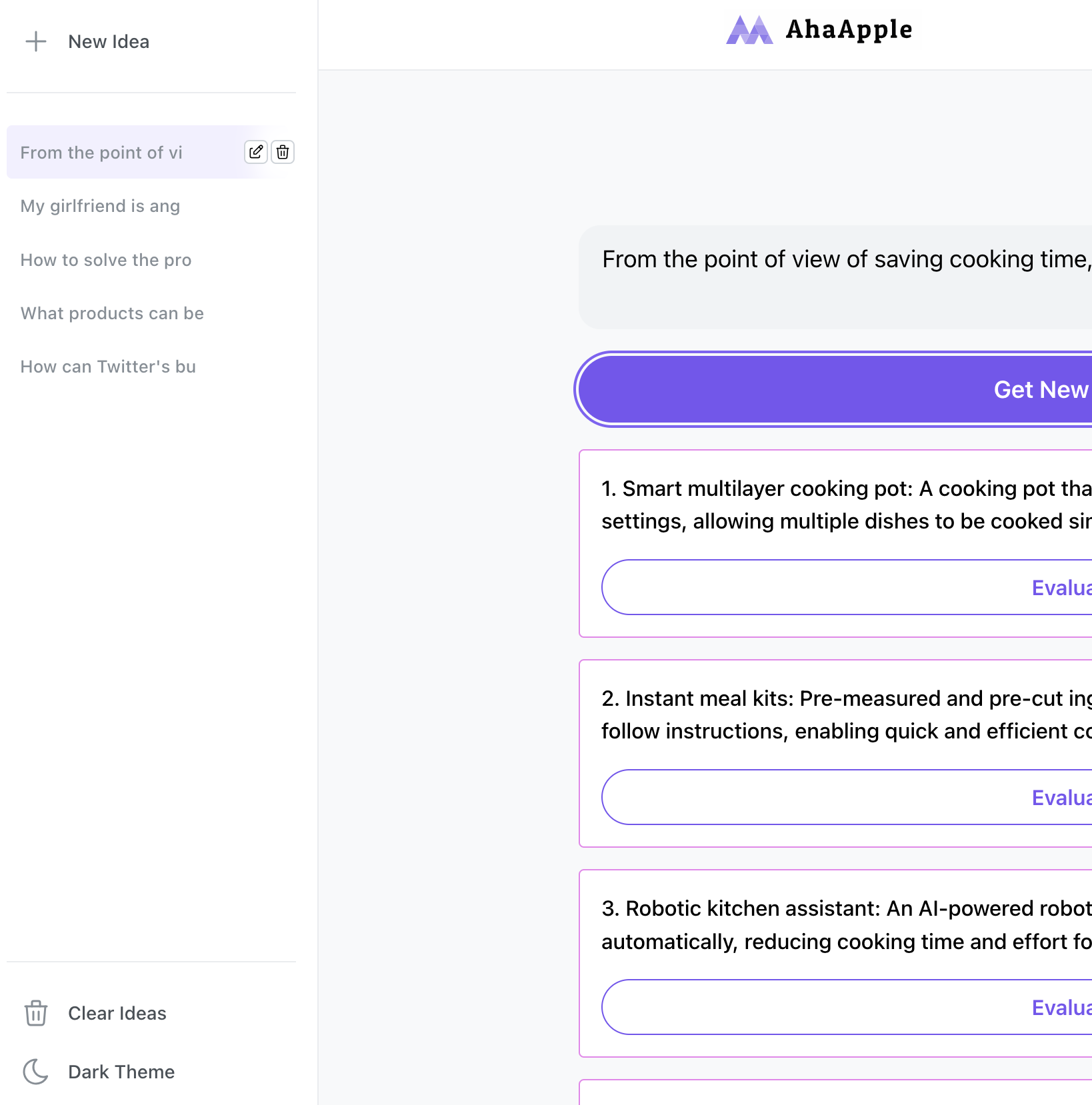Evaluate the Robotic kitchen assistant idea
The image size is (1092, 1105).
coord(847,1007)
